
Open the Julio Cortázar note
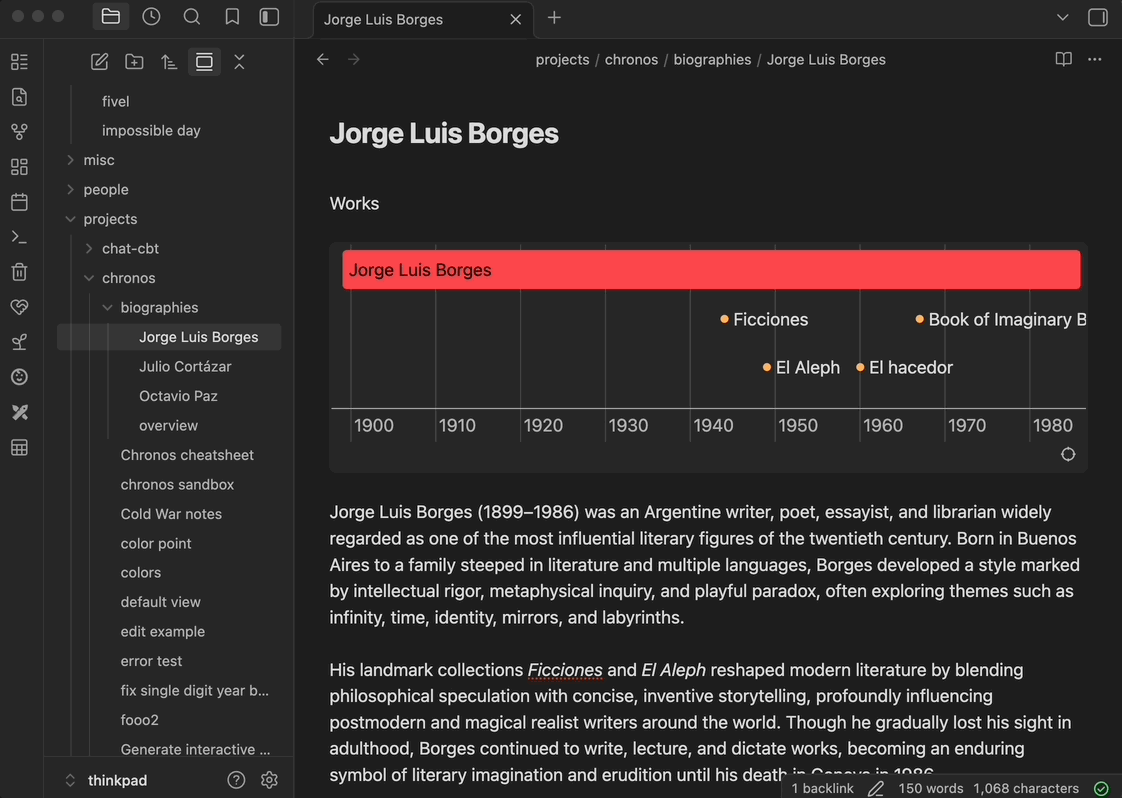tap(185, 366)
